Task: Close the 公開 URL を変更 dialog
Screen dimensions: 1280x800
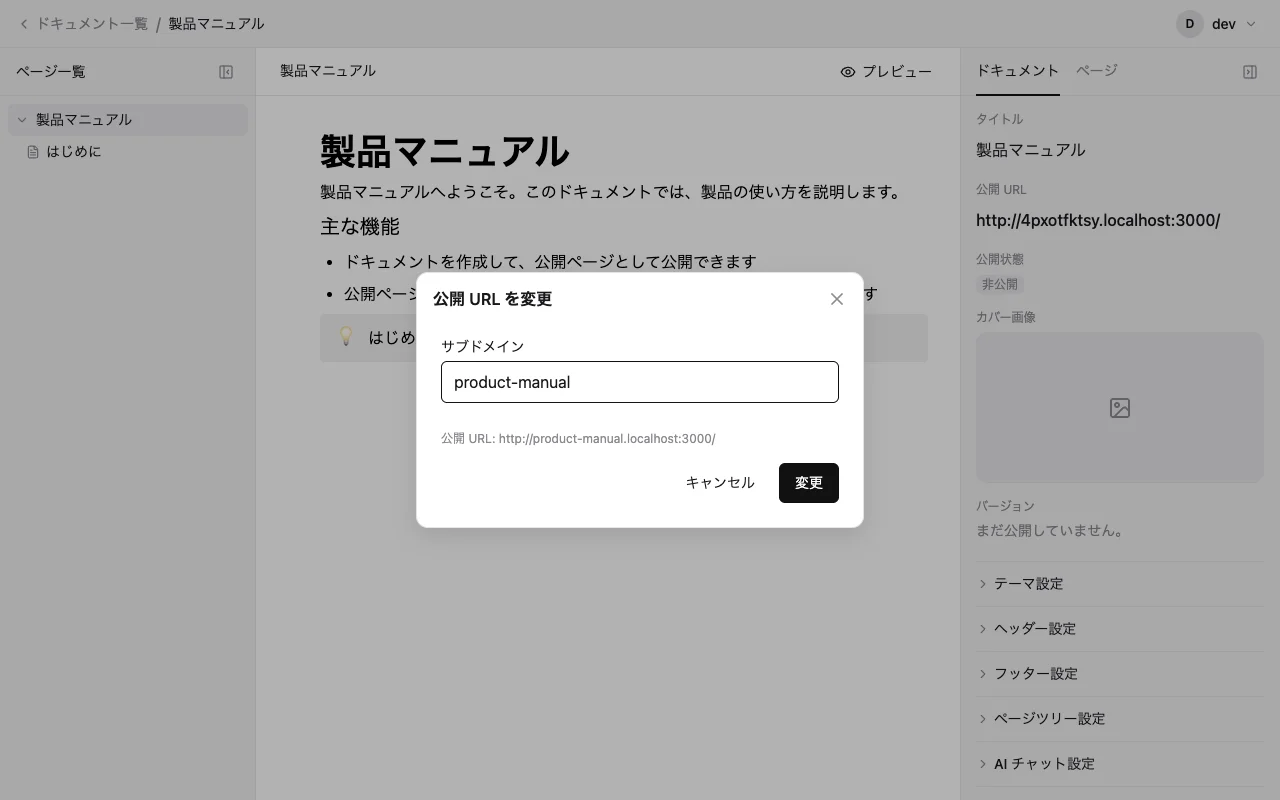Action: 837,299
